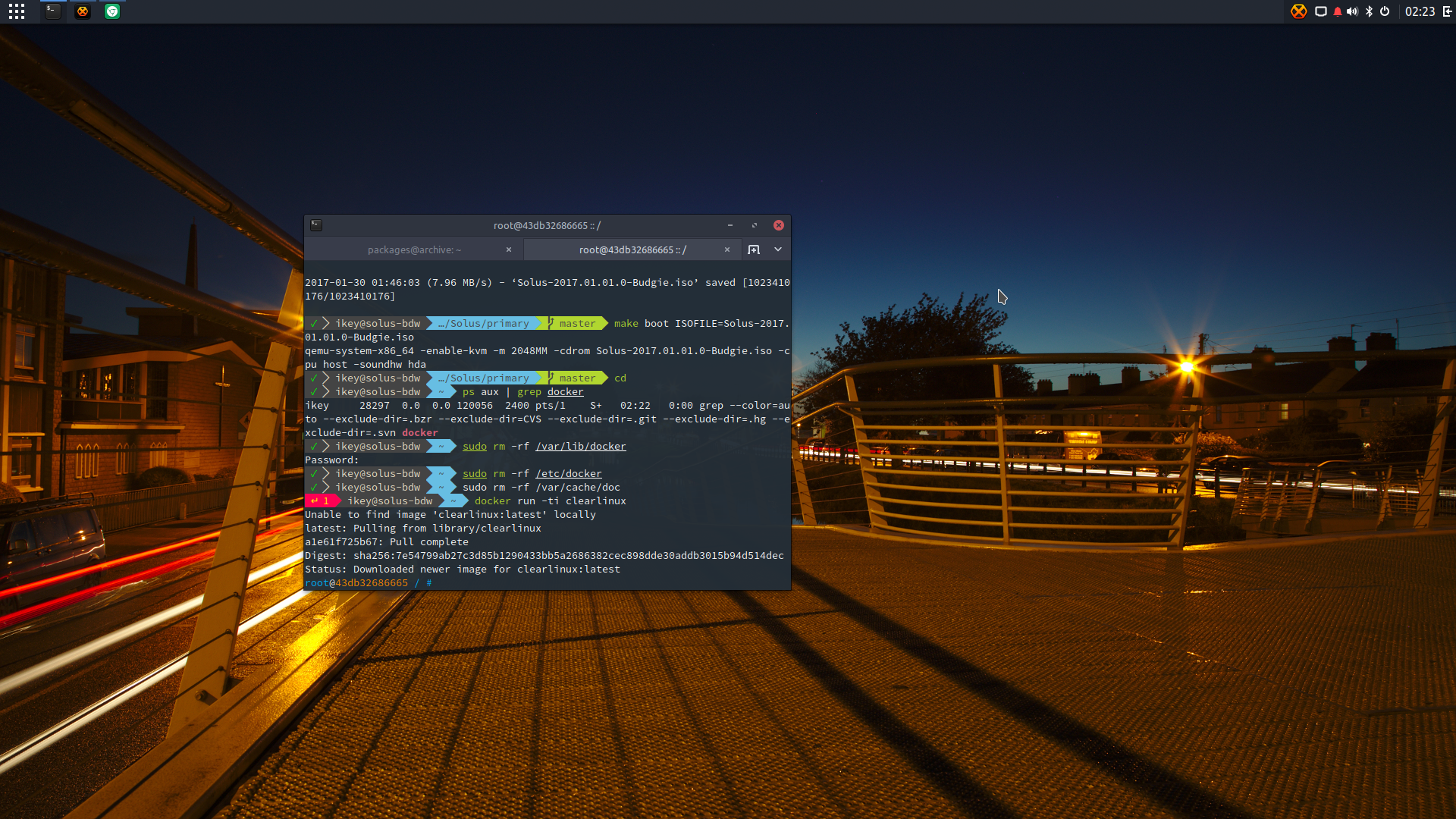Click the terminal icon in the window title bar

316,225
